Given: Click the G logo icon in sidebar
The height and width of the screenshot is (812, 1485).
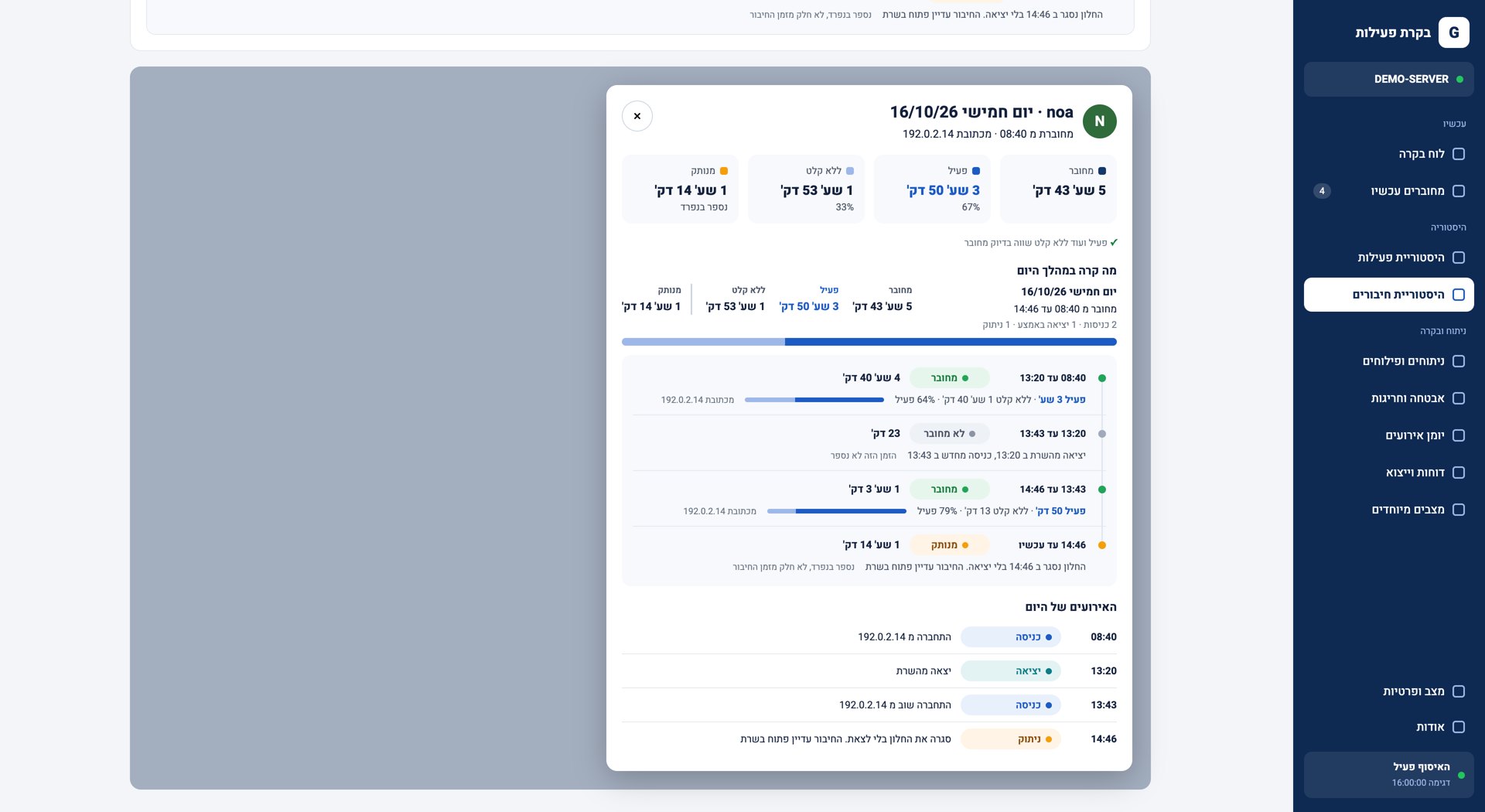Looking at the screenshot, I should [1453, 32].
